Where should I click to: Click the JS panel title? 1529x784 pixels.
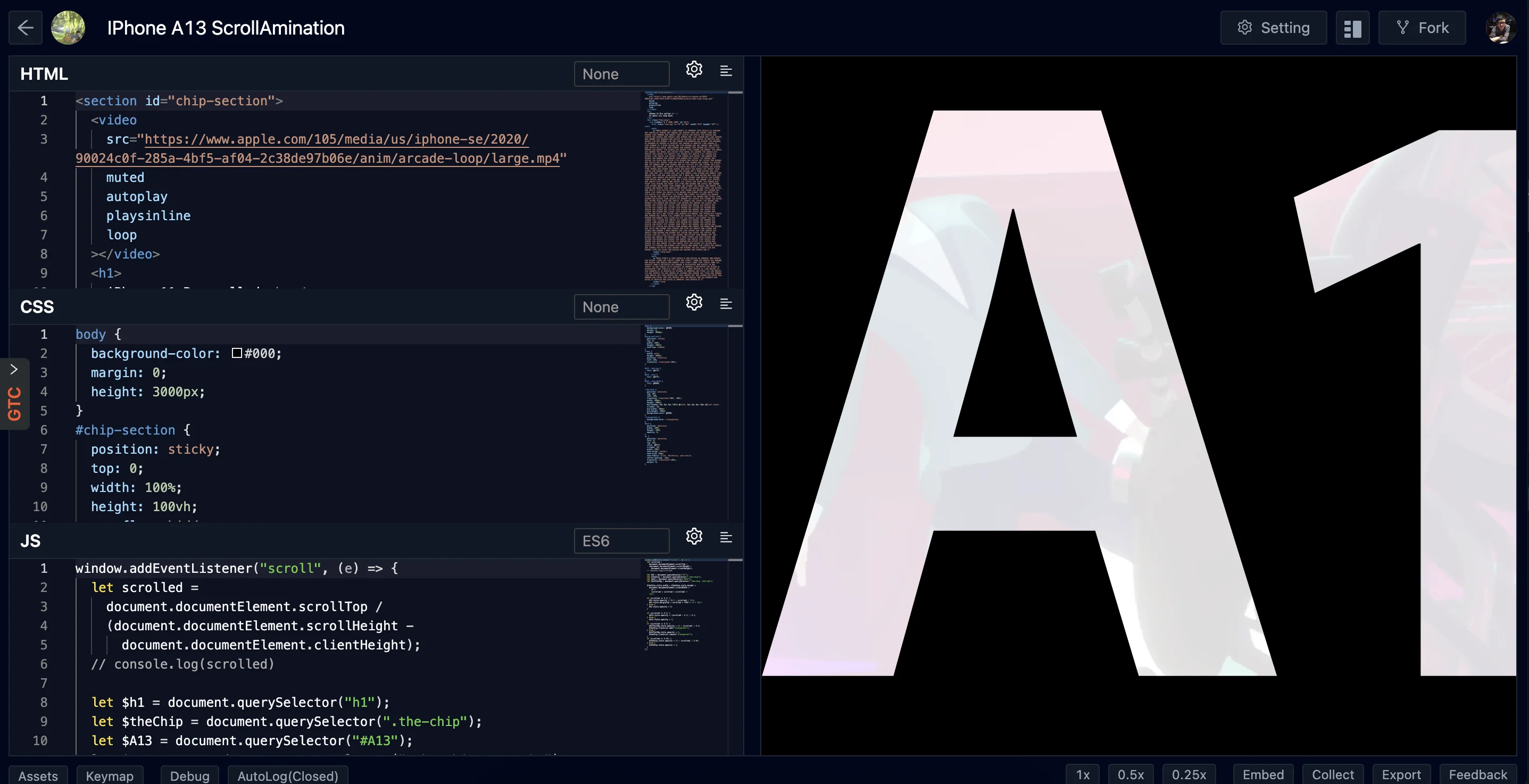click(x=30, y=541)
